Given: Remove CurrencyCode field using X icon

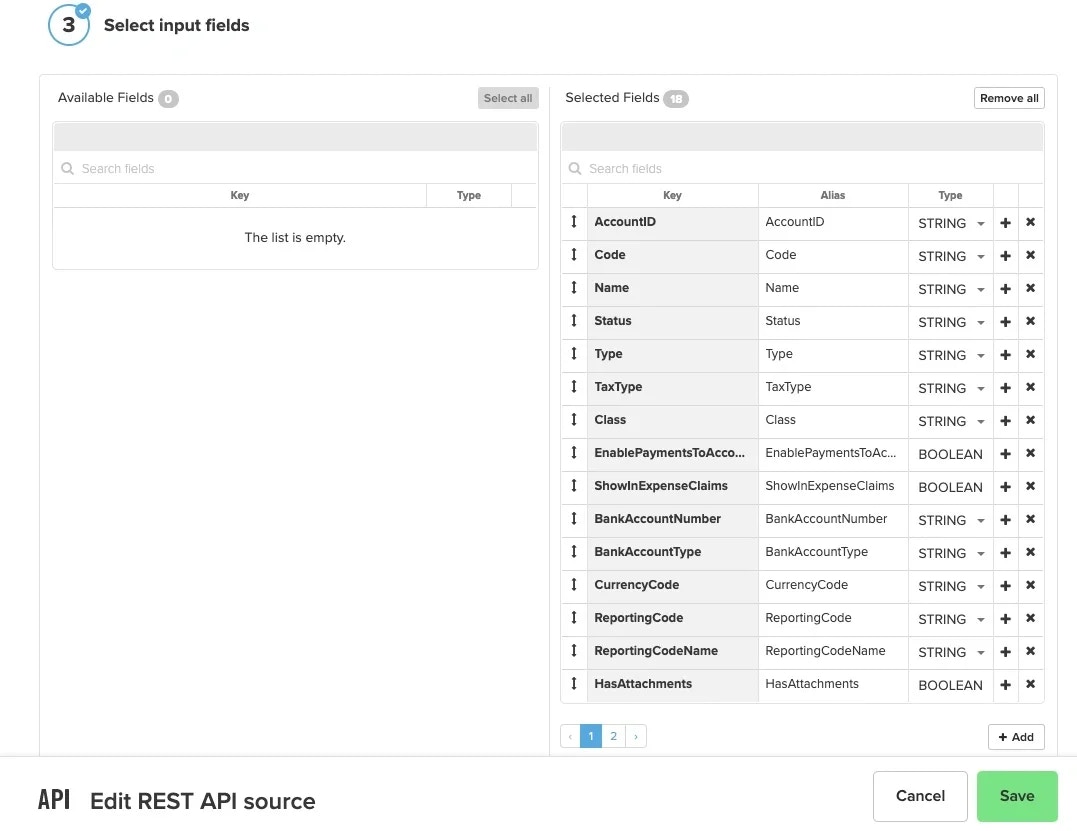Looking at the screenshot, I should [1030, 584].
